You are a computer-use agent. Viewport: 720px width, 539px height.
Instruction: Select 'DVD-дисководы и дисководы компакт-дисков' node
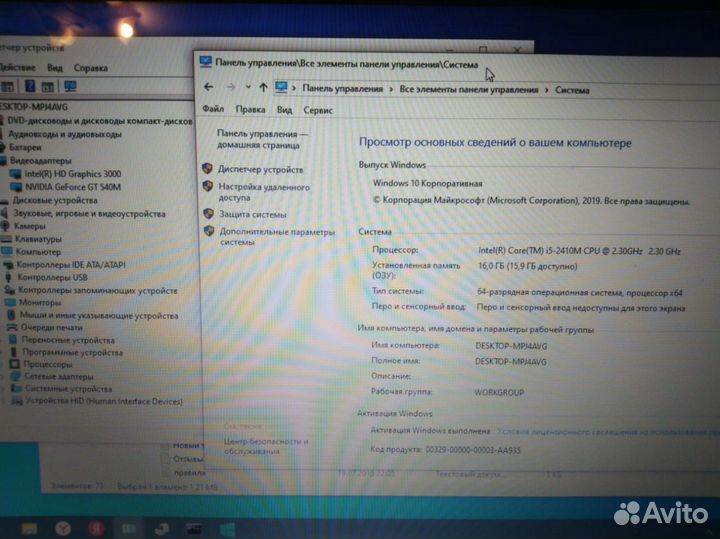point(100,121)
